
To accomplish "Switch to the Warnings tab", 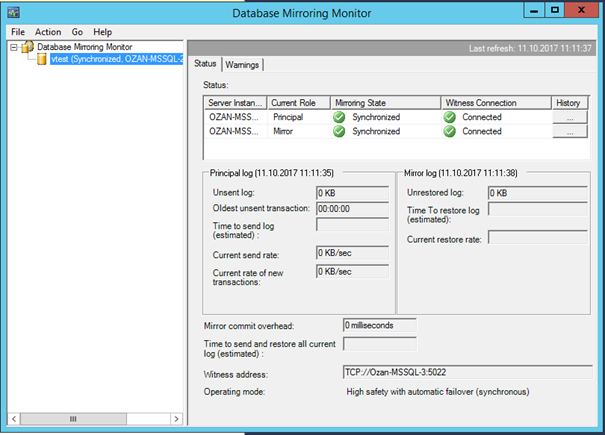I will 243,65.
